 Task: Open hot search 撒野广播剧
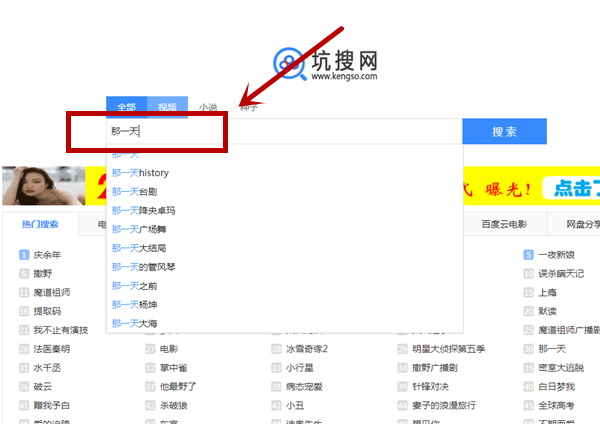point(435,368)
